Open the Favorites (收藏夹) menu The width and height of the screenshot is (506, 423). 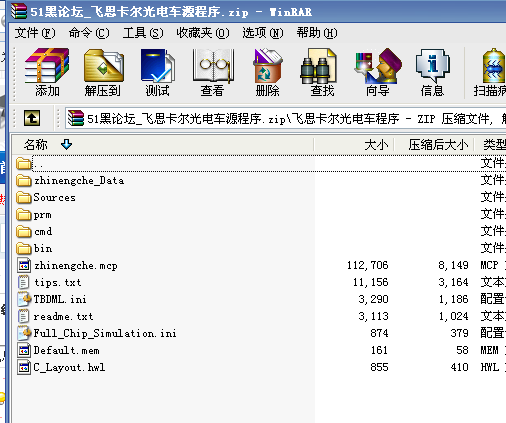(203, 33)
